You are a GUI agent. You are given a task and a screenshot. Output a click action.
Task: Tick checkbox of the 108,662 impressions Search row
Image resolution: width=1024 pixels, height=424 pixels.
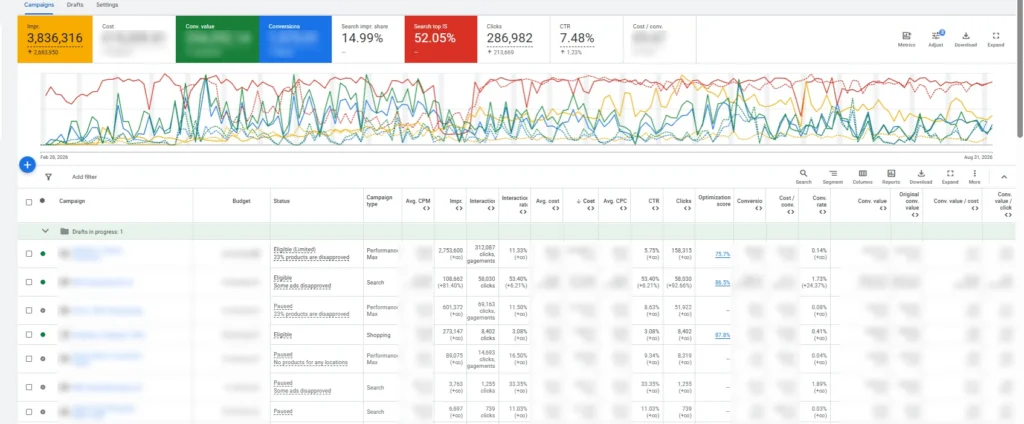[x=29, y=282]
